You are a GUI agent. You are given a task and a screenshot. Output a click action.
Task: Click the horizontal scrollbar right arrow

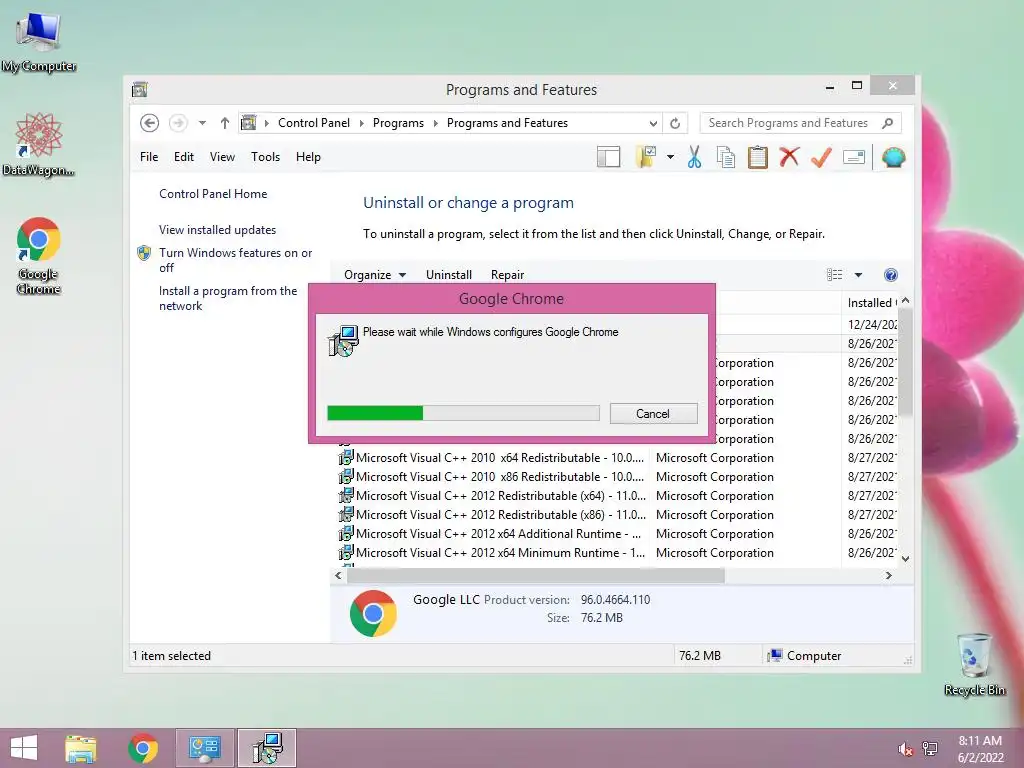click(x=888, y=575)
